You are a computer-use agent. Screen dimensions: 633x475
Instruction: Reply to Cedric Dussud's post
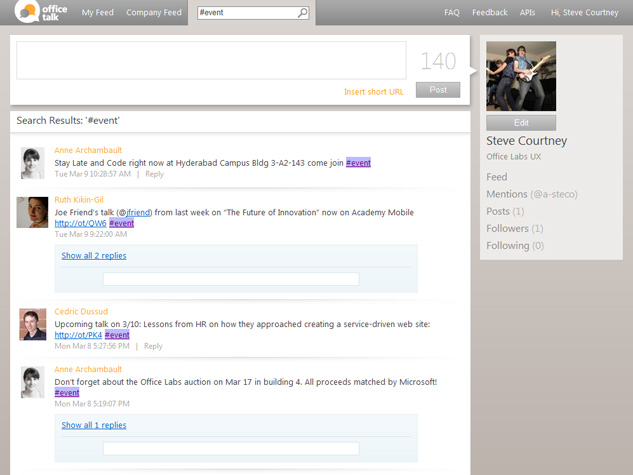tap(153, 346)
